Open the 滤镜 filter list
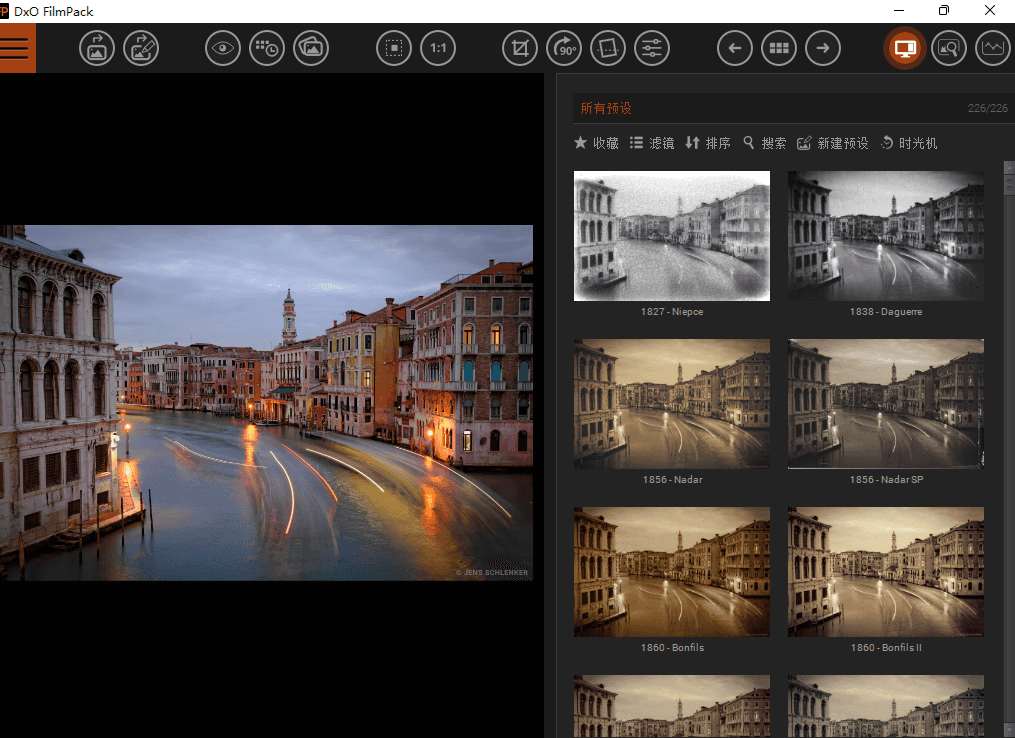This screenshot has width=1015, height=738. [652, 143]
